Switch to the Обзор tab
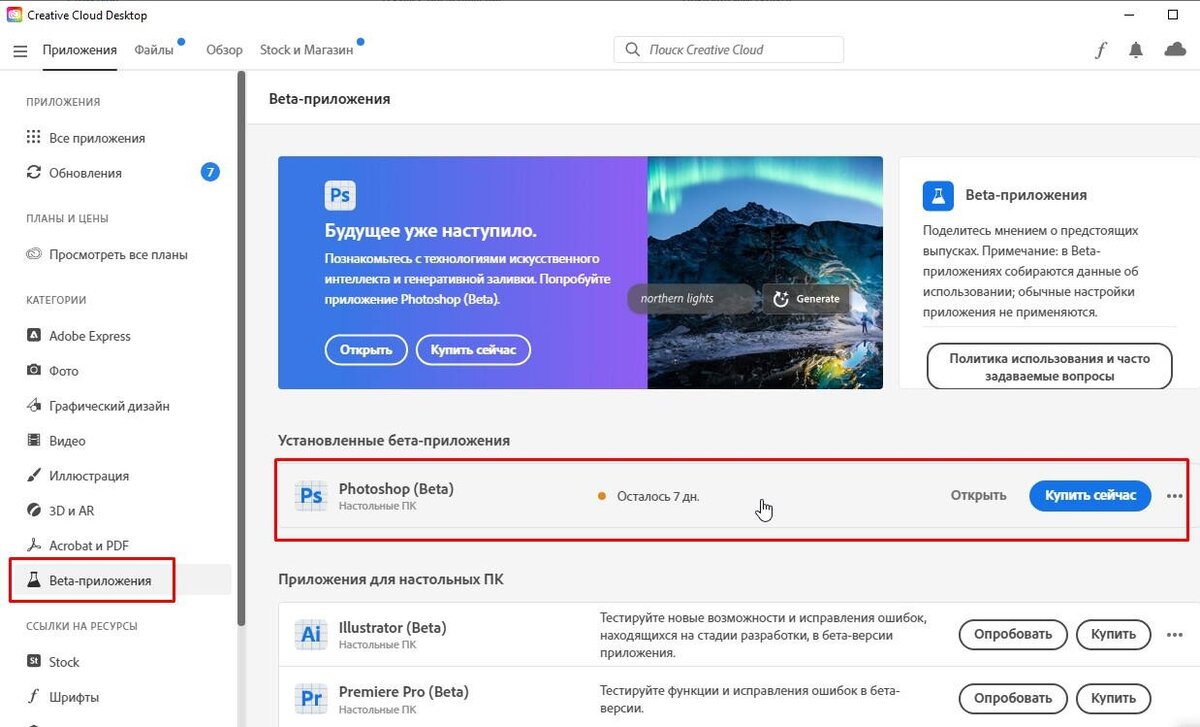Screen dimensions: 1200x727 click(x=224, y=50)
